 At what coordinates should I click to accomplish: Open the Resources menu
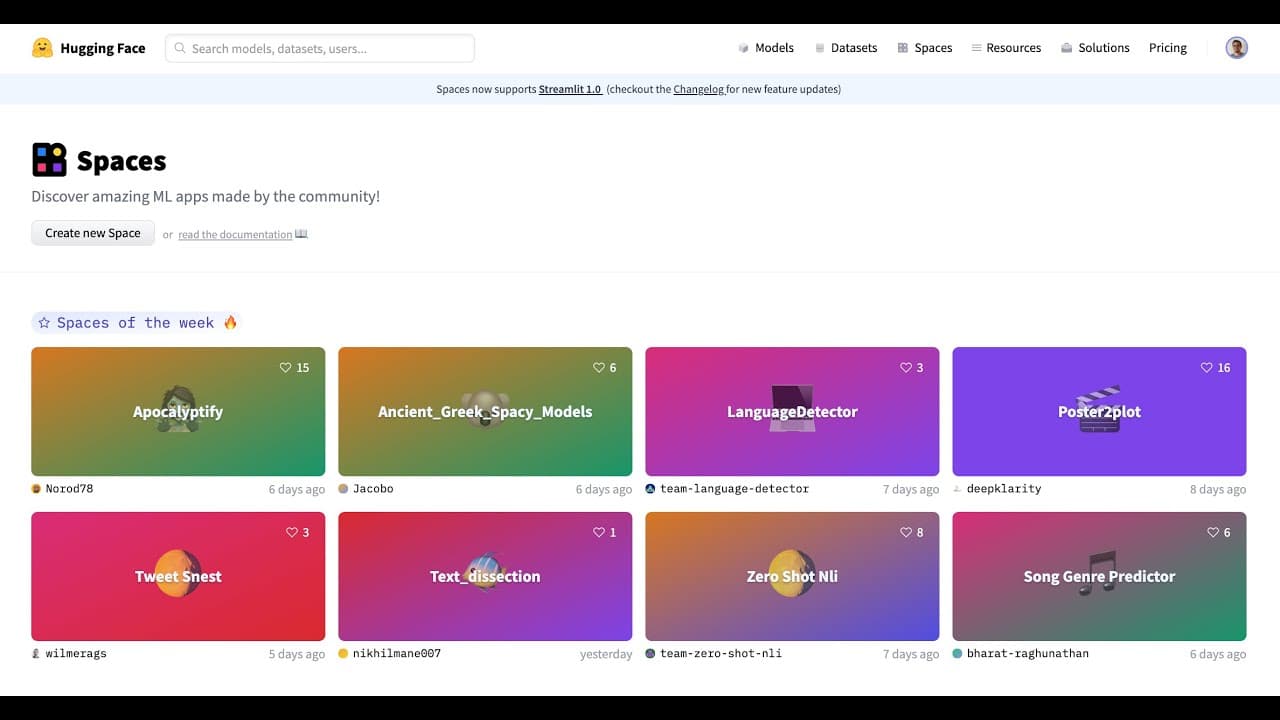click(x=1006, y=48)
